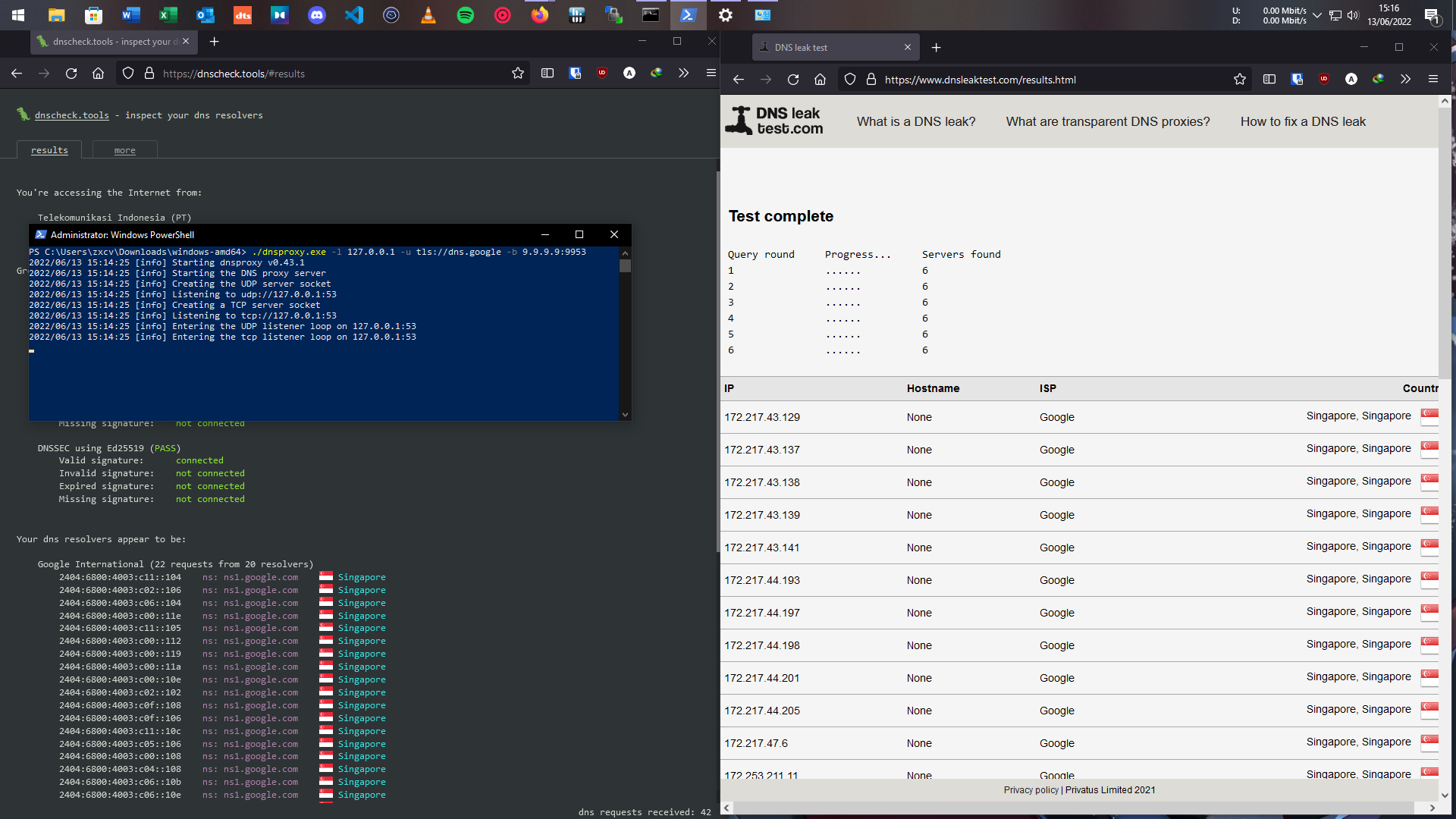The height and width of the screenshot is (819, 1456).
Task: Open a new tab in dnscheck.tools window
Action: (x=214, y=42)
